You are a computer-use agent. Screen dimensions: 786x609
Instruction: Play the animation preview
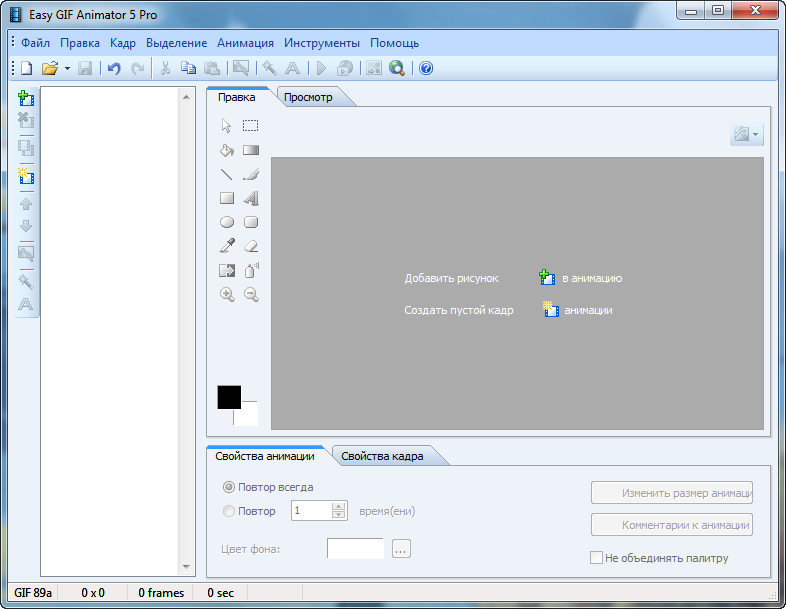tap(321, 68)
